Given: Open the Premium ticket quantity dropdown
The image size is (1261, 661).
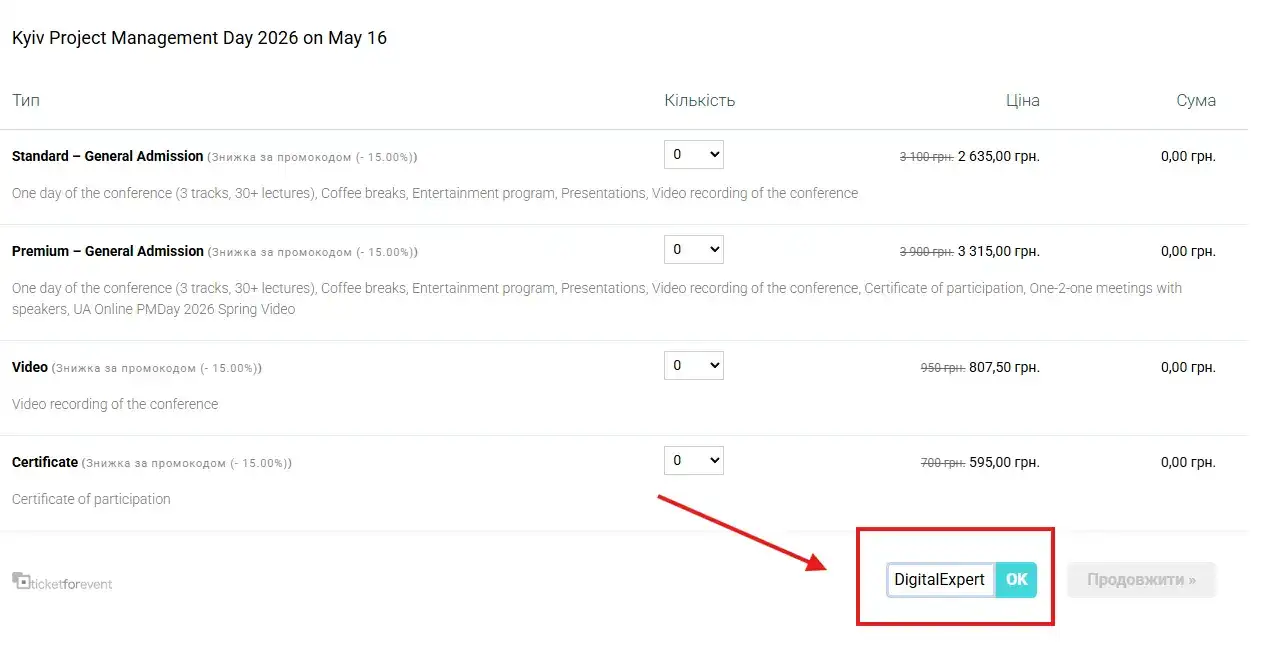Looking at the screenshot, I should 693,250.
